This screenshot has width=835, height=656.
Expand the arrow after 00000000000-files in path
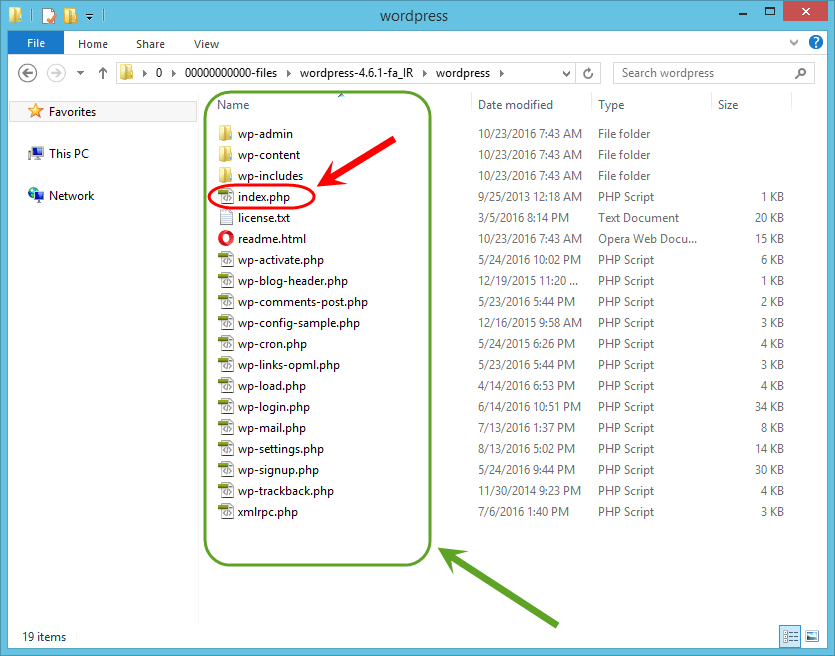pos(289,73)
